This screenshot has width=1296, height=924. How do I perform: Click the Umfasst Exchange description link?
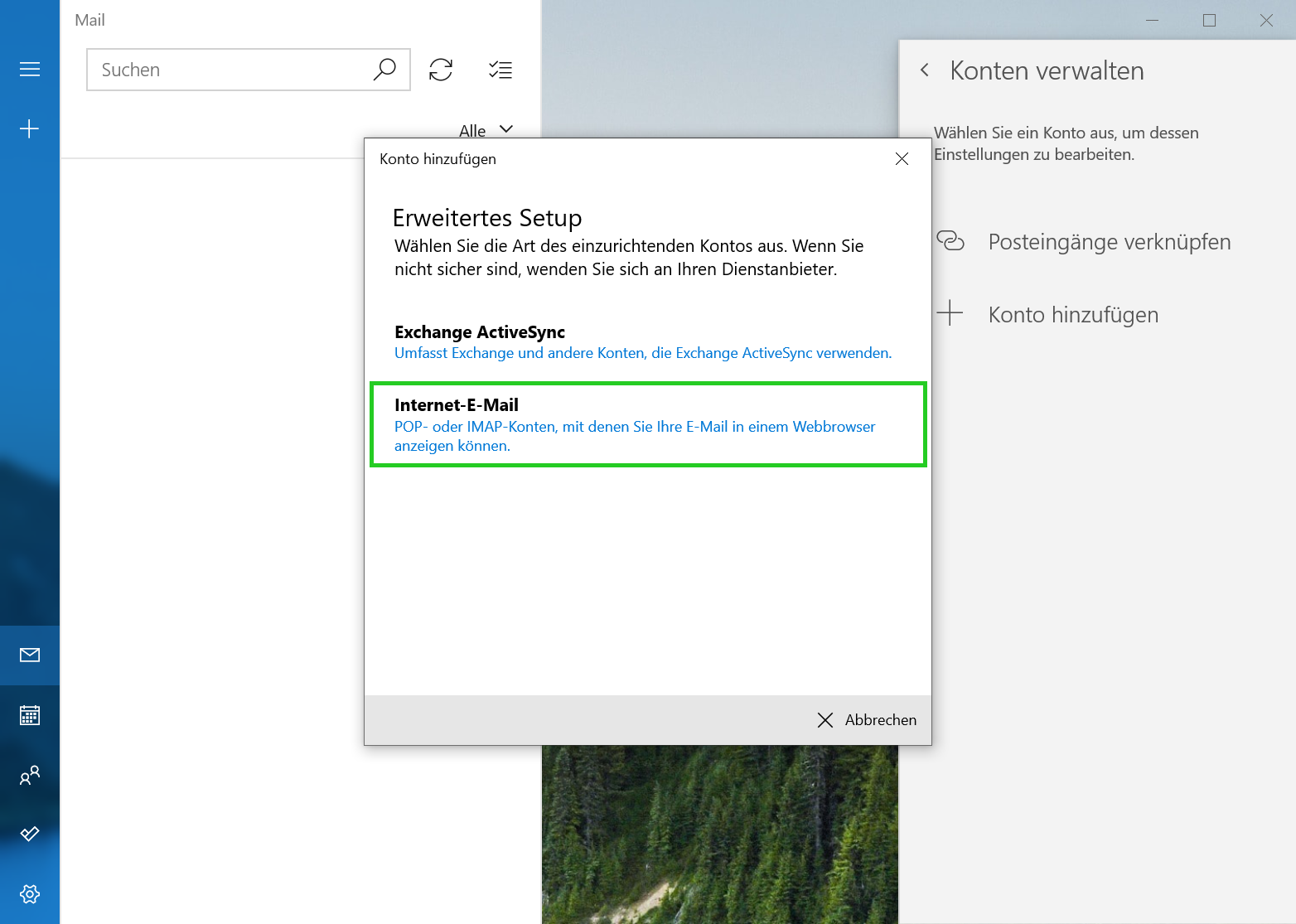click(643, 353)
